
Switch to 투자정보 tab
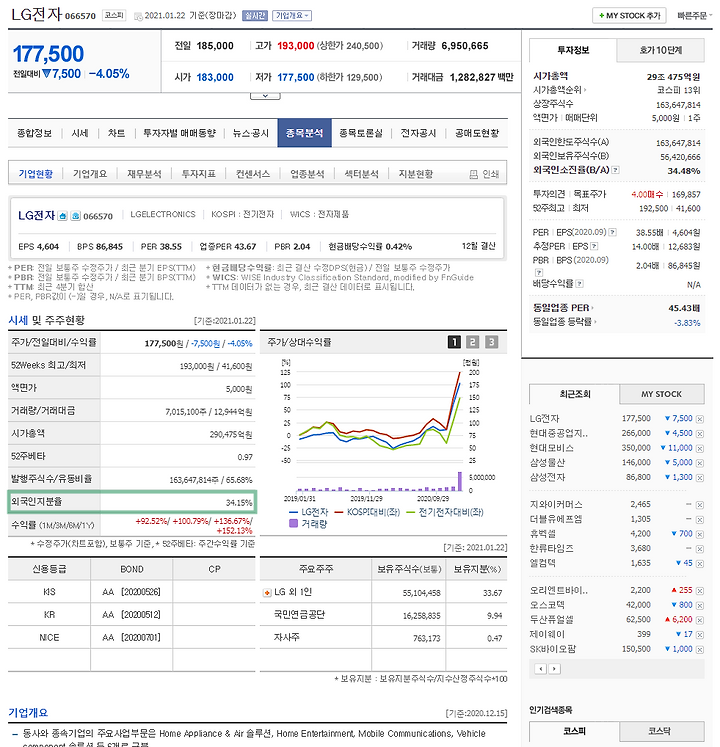[573, 50]
